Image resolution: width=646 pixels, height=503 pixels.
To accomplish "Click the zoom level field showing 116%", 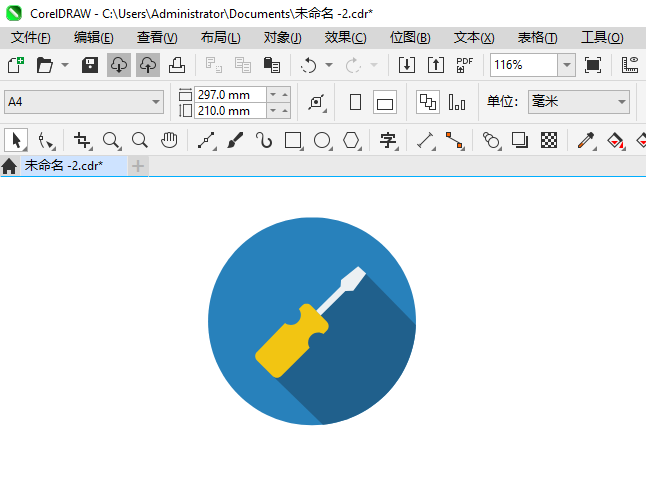I will point(524,65).
